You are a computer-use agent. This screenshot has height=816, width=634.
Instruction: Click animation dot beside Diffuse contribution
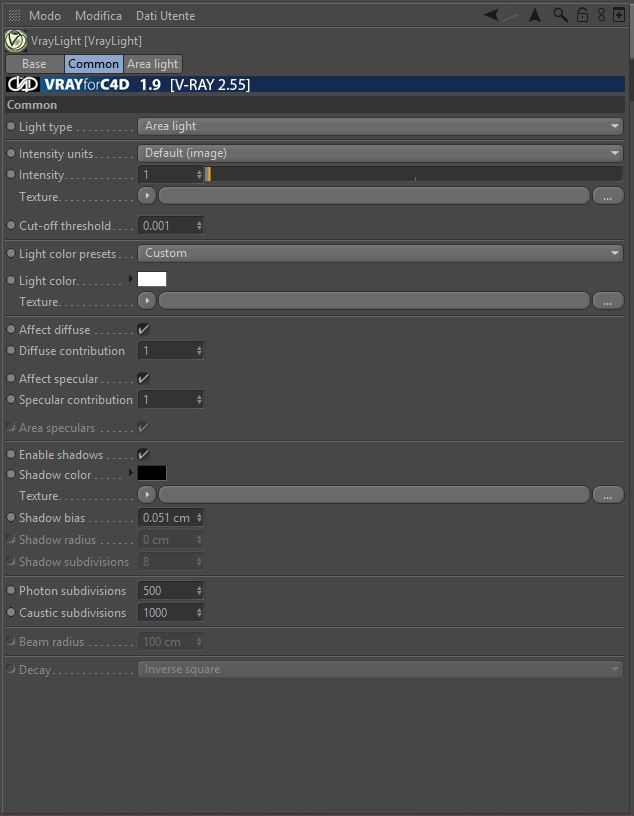point(11,351)
